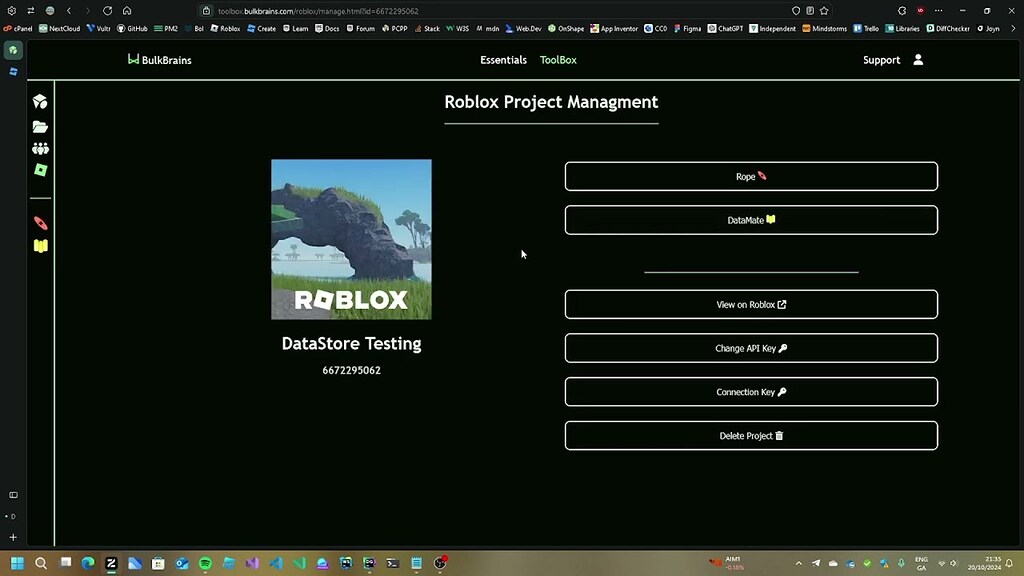Open DataMate via the yellow book sidebar icon
The image size is (1024, 576).
[40, 243]
